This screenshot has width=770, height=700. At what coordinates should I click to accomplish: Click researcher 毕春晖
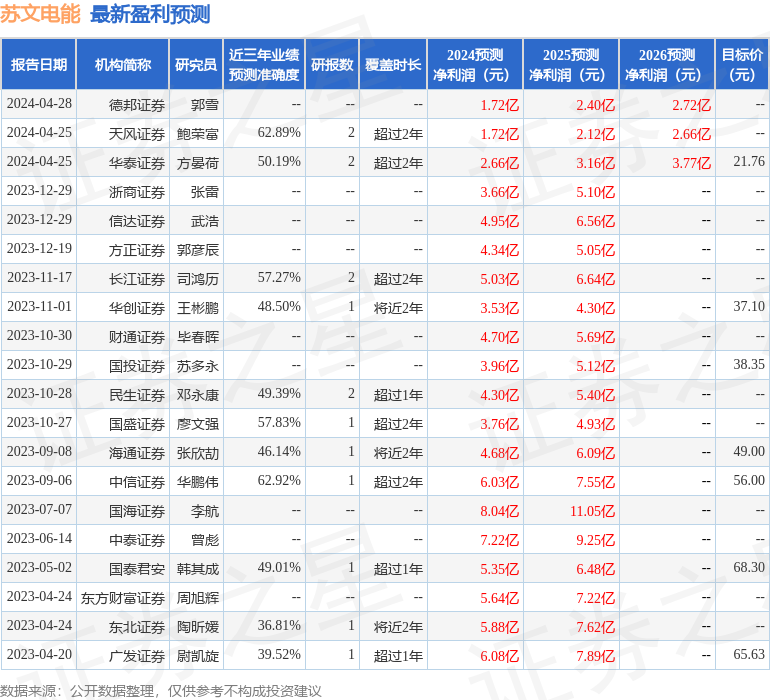click(197, 336)
